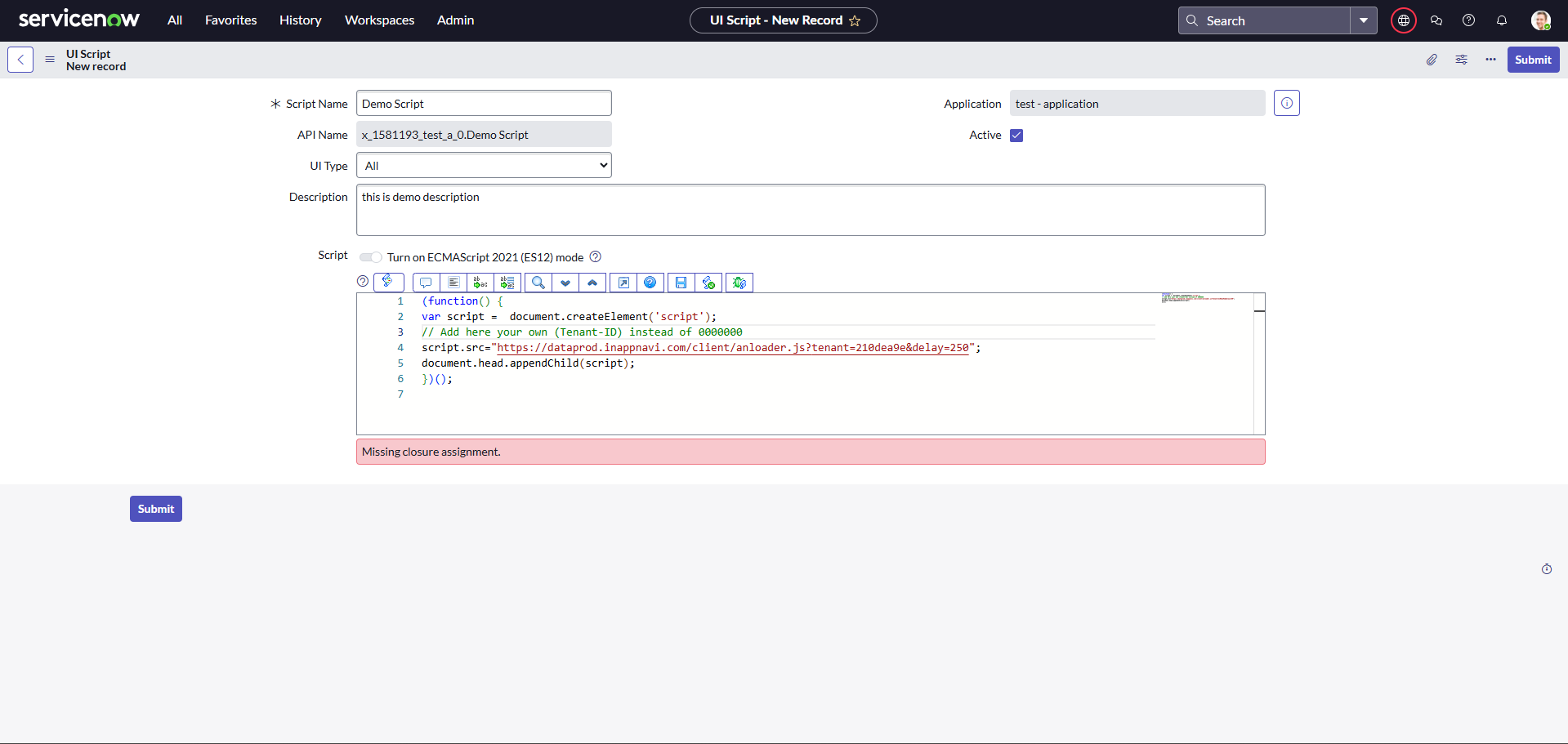The width and height of the screenshot is (1568, 744).
Task: Open the All menu
Action: click(x=175, y=20)
